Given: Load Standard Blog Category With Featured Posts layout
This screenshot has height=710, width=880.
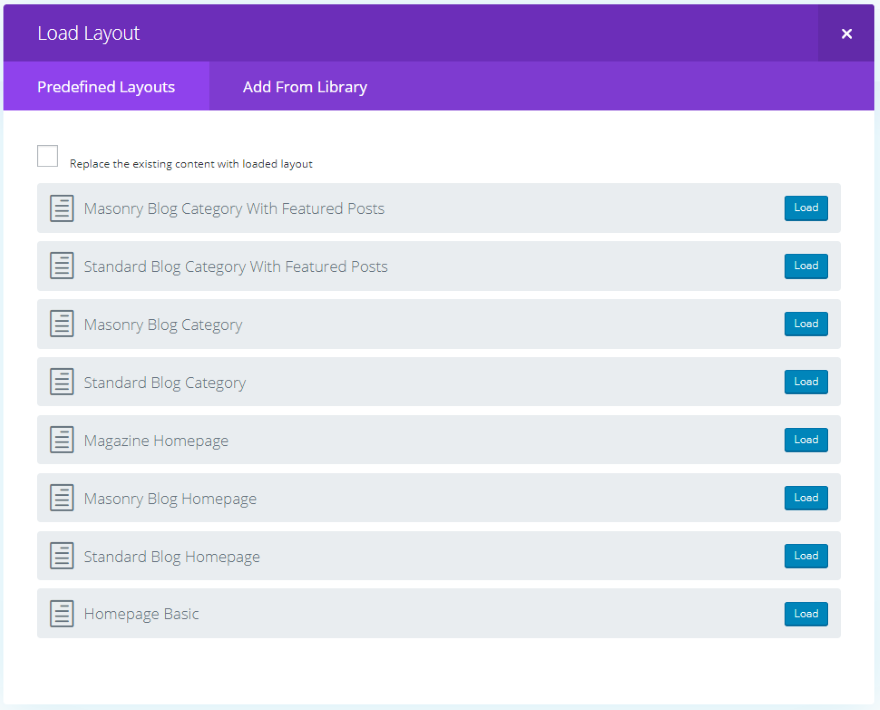Looking at the screenshot, I should coord(806,266).
